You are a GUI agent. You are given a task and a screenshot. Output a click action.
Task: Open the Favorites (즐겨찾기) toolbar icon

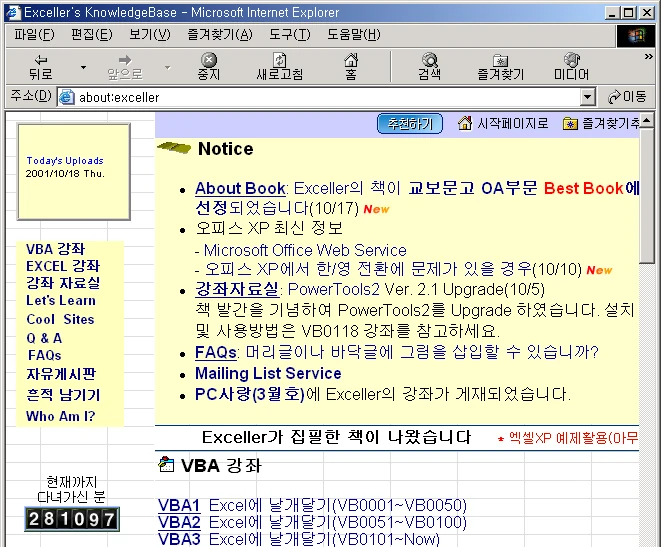500,60
